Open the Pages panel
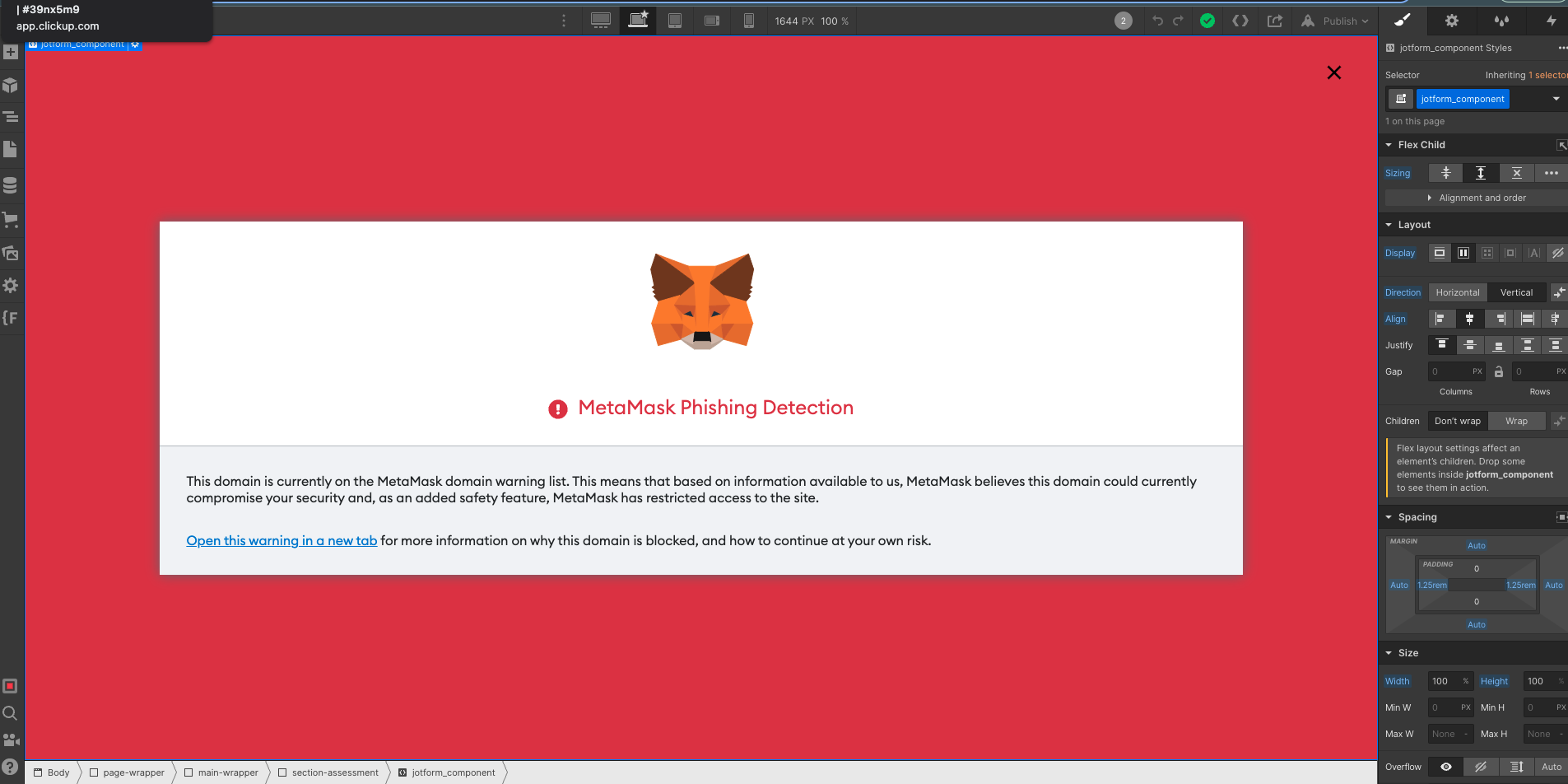This screenshot has height=784, width=1568. 11,149
